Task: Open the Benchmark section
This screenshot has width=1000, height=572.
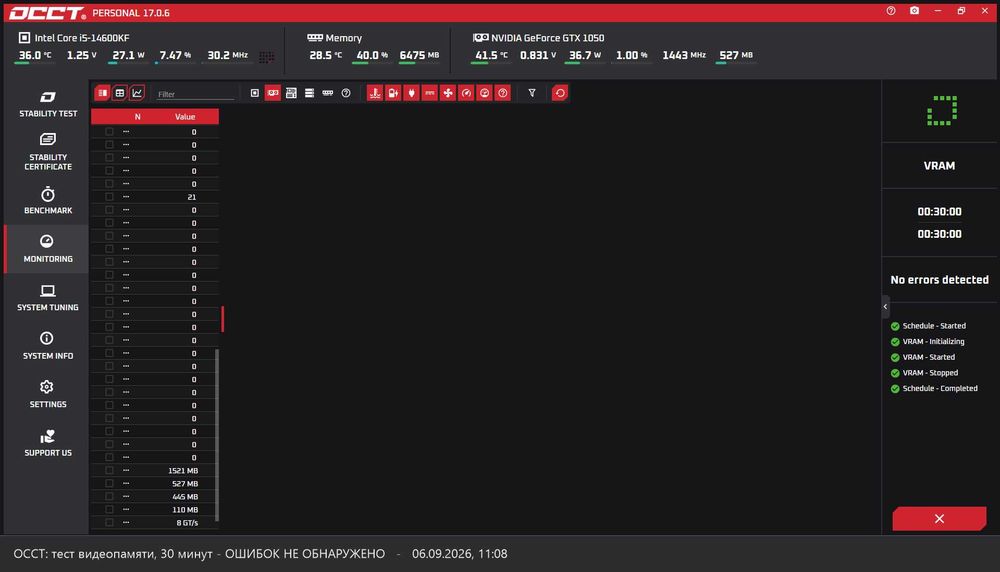Action: 47,200
